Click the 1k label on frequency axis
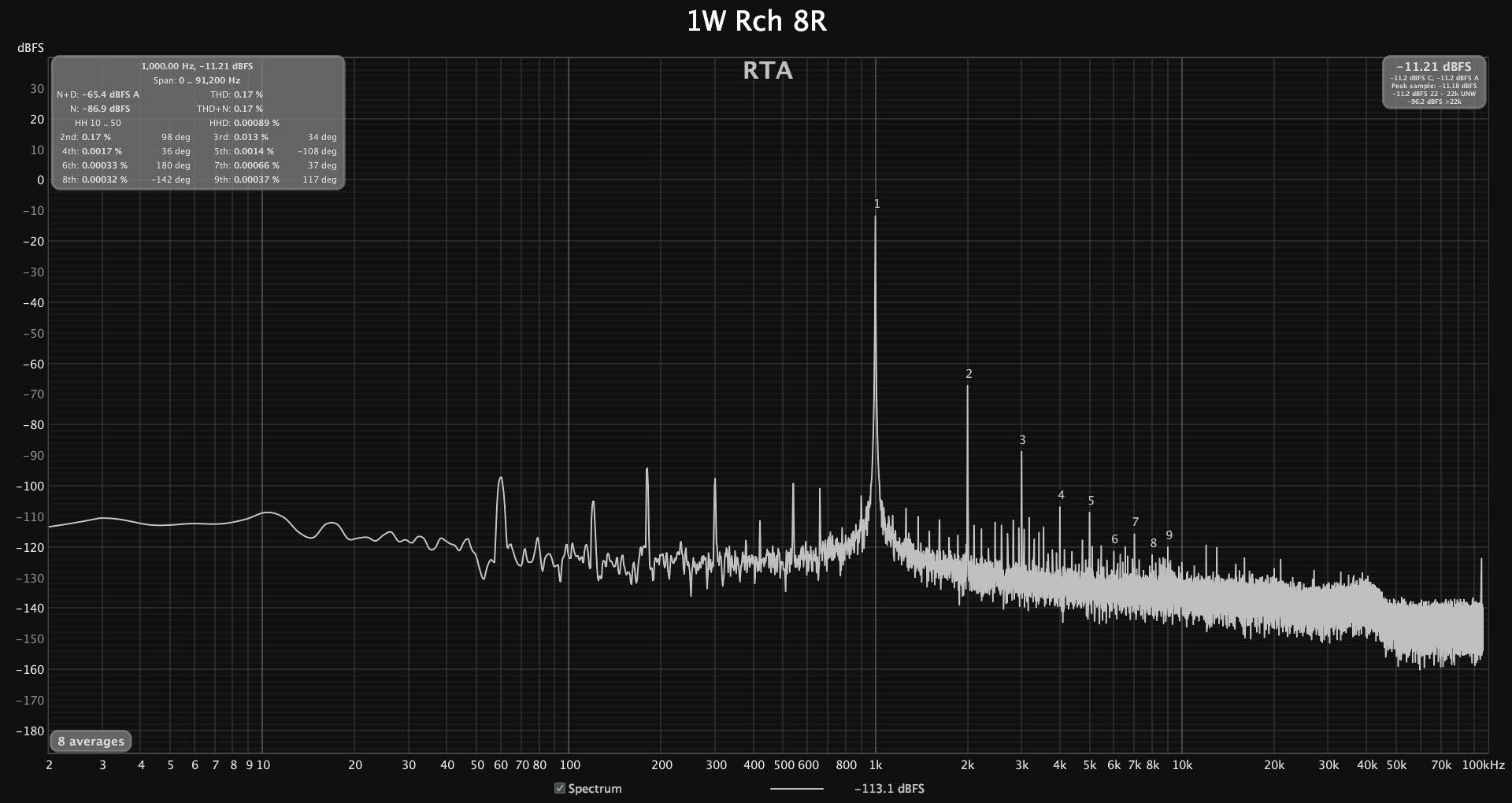 click(876, 765)
